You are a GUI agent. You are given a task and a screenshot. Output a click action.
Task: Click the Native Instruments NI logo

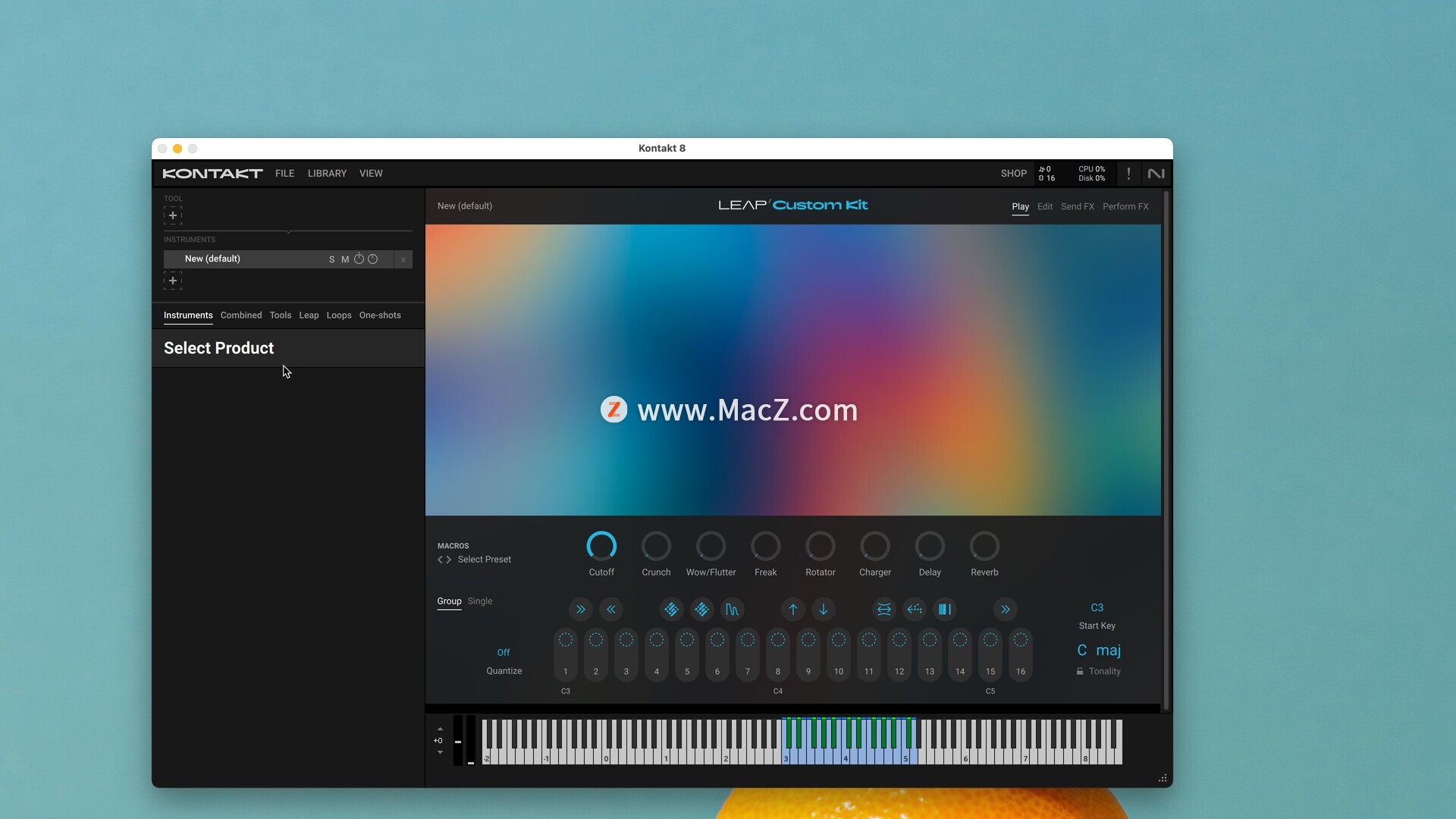[1156, 174]
